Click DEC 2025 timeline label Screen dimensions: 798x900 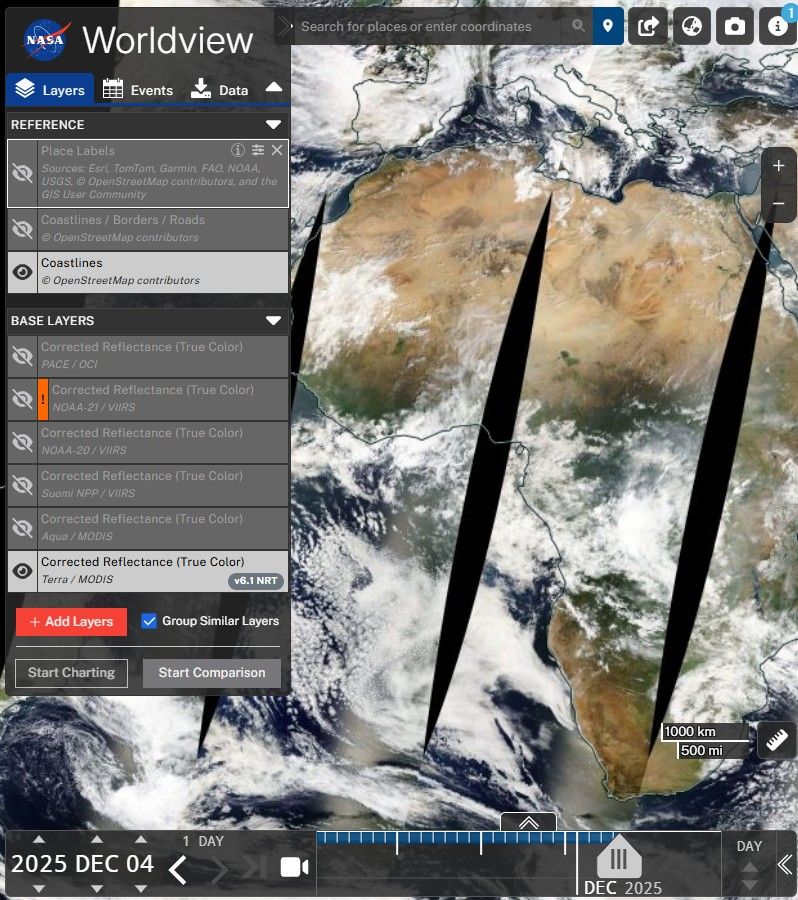click(623, 888)
